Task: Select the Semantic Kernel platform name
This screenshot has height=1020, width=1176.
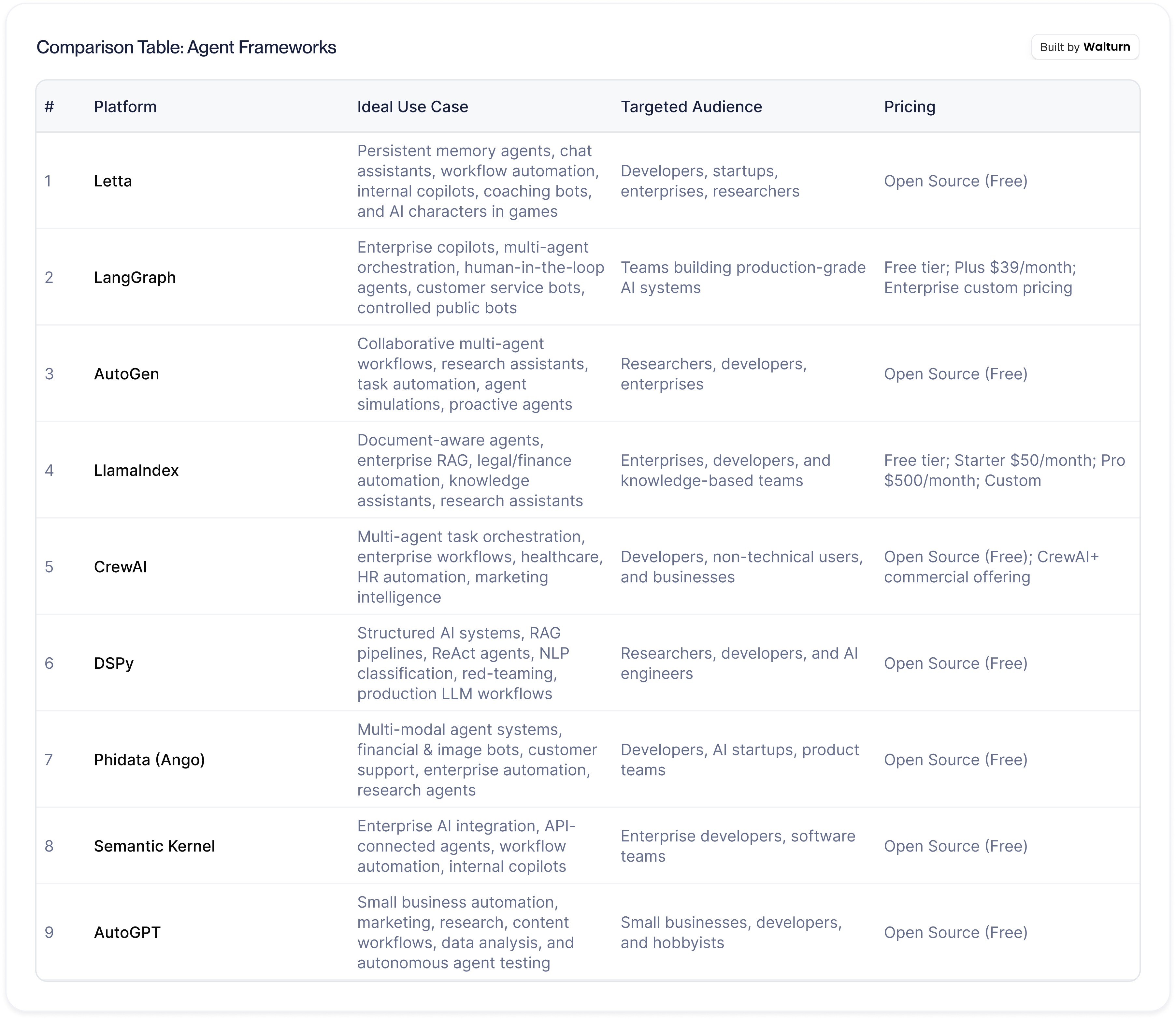Action: pos(154,846)
